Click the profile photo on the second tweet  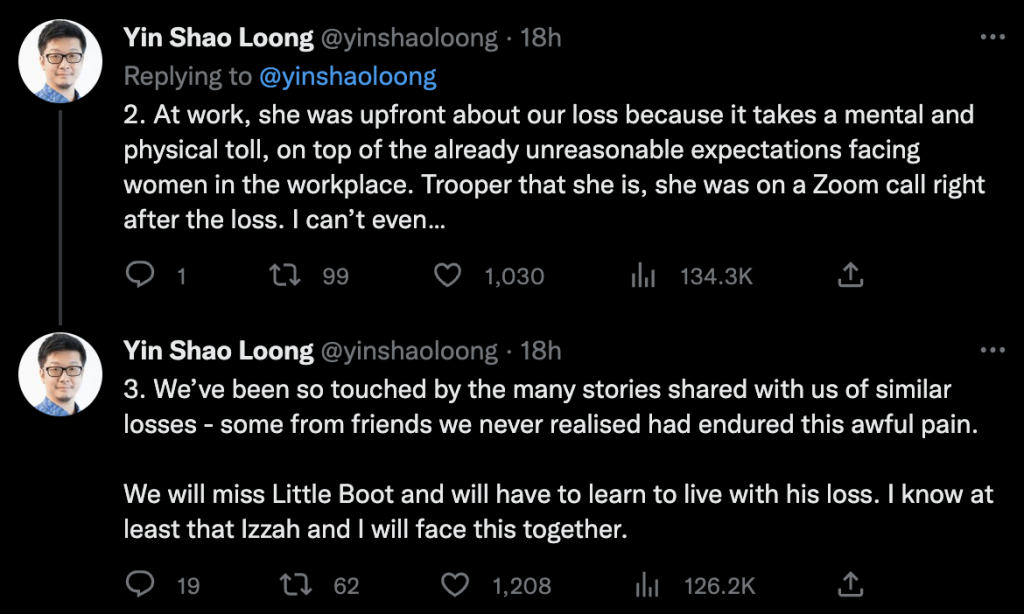point(61,373)
